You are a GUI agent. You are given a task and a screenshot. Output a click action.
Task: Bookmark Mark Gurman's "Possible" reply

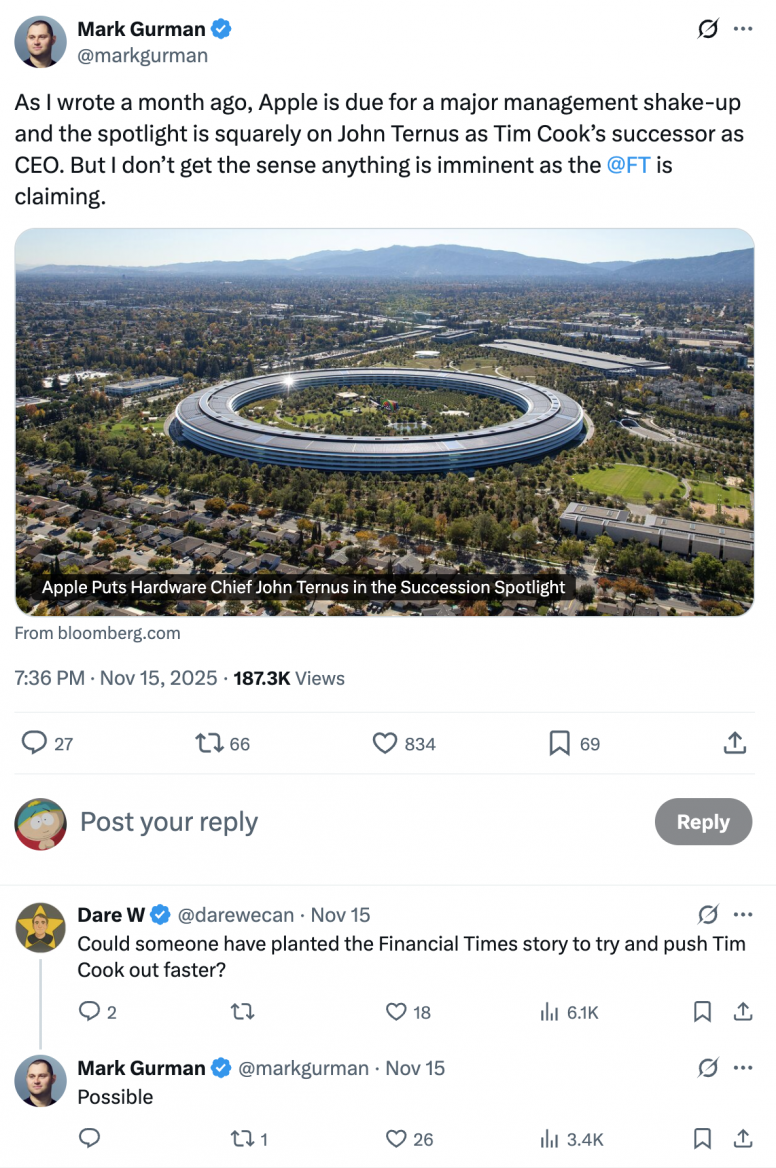click(703, 1138)
